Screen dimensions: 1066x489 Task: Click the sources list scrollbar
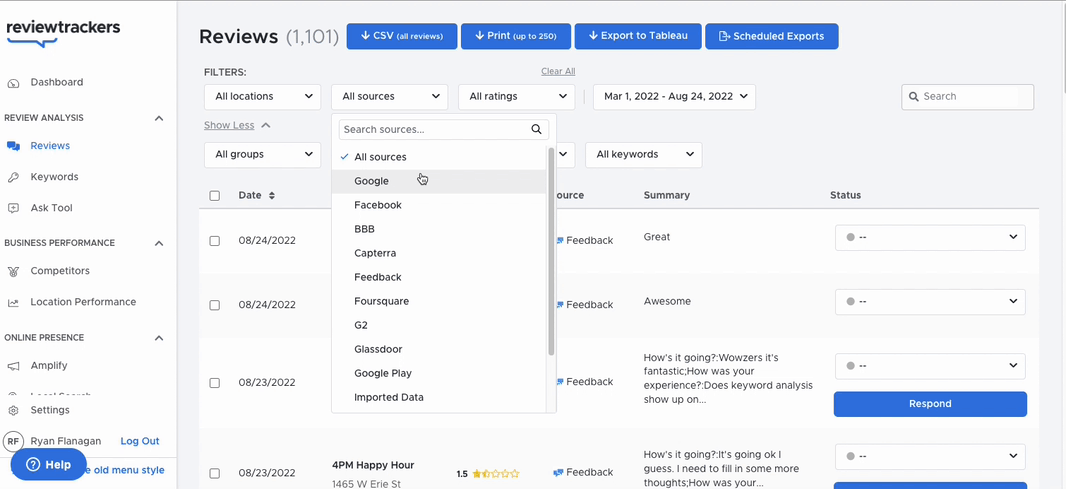click(551, 252)
